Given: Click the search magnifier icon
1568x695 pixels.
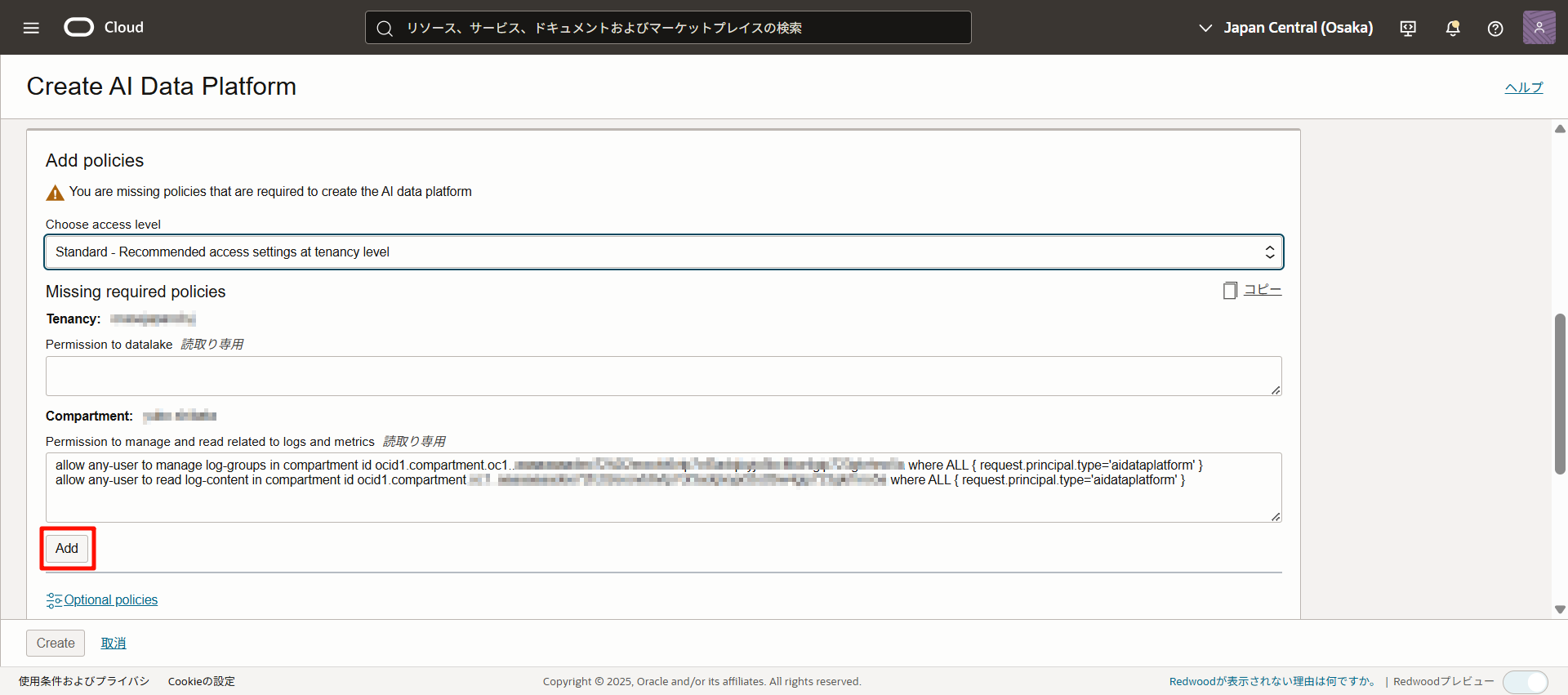Looking at the screenshot, I should (385, 28).
